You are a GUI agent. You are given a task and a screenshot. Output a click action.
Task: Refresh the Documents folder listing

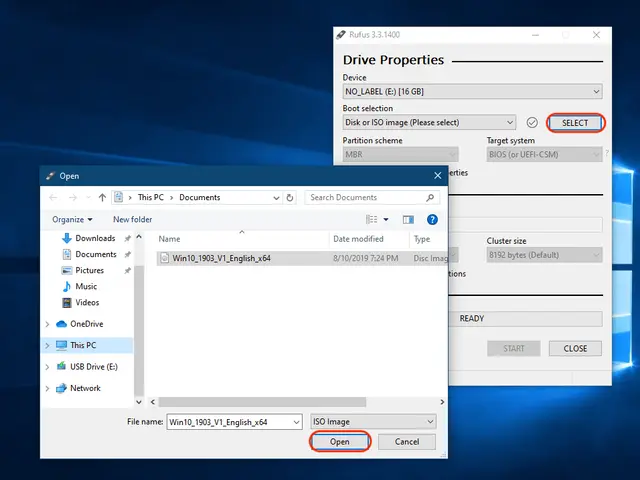point(290,198)
